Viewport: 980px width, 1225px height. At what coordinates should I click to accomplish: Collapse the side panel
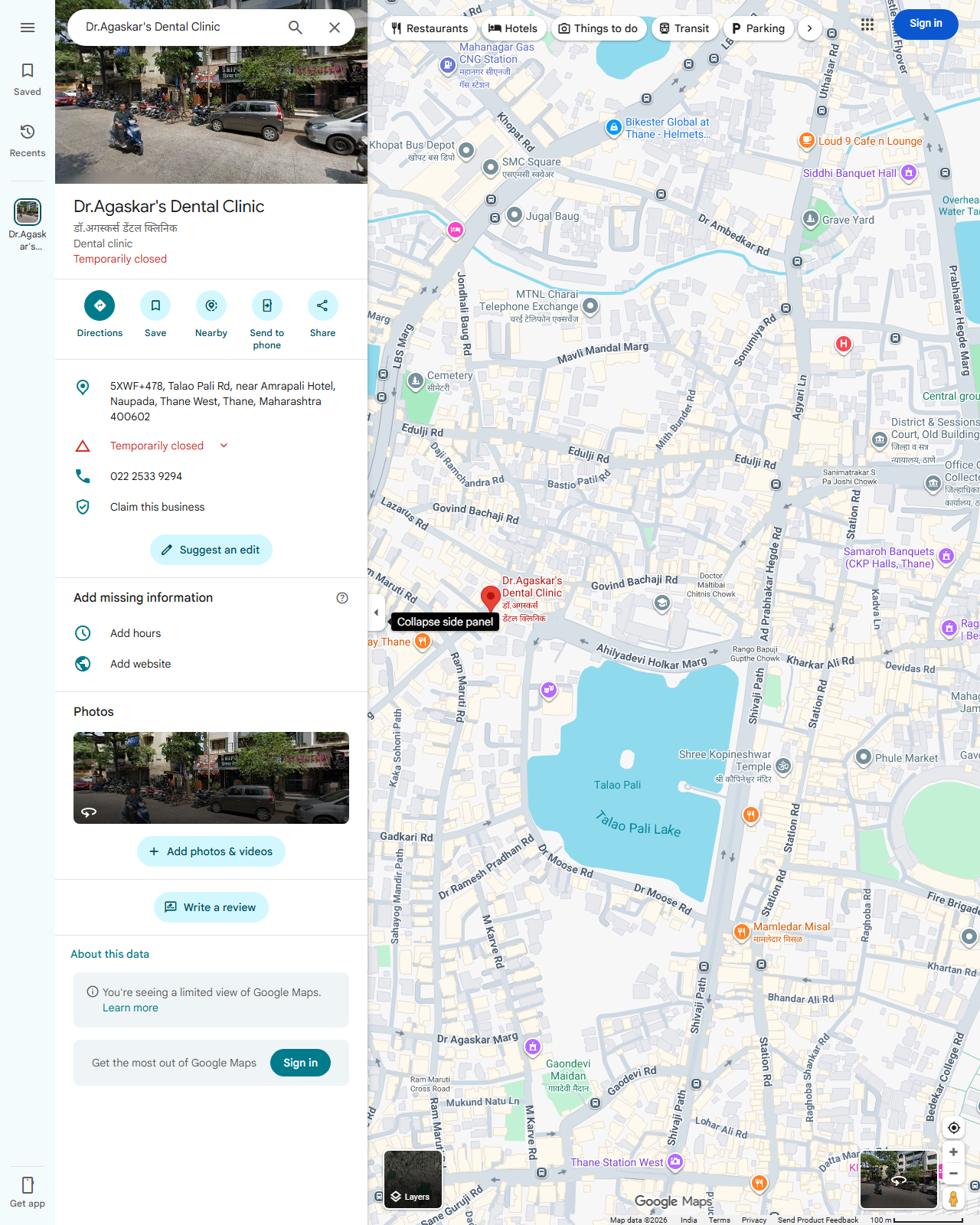point(376,612)
